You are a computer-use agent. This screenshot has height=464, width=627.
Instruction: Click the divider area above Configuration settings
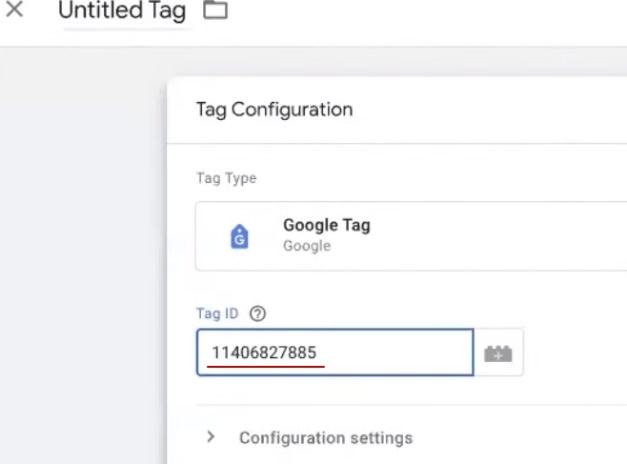click(400, 405)
